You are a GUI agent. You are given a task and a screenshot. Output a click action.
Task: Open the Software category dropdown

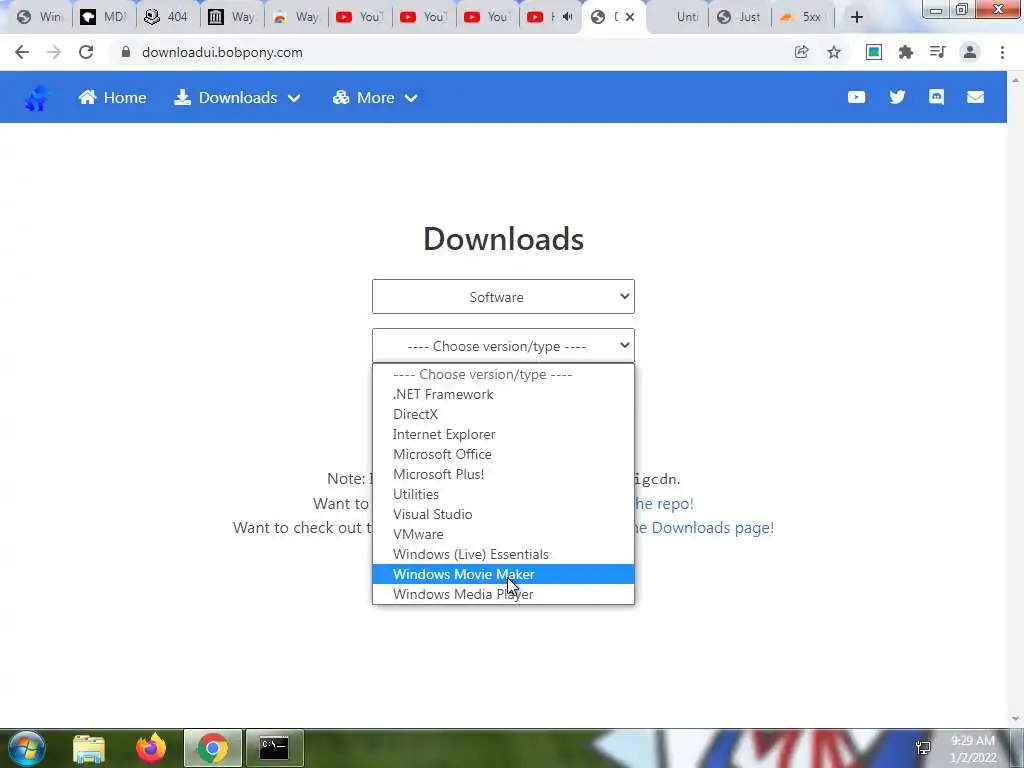pos(503,296)
